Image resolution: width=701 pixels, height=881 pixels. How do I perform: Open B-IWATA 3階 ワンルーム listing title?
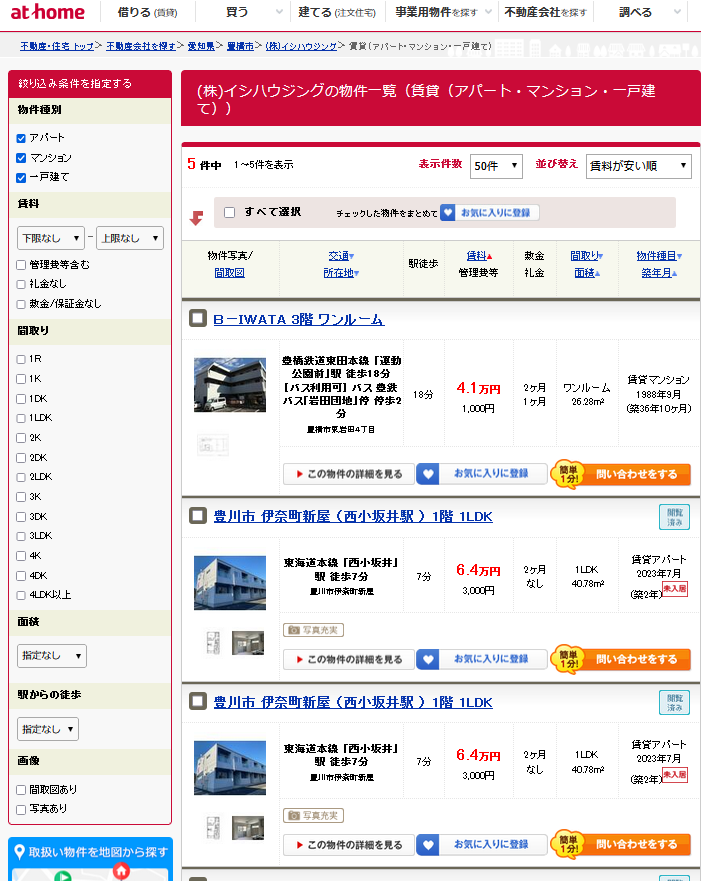(x=298, y=319)
